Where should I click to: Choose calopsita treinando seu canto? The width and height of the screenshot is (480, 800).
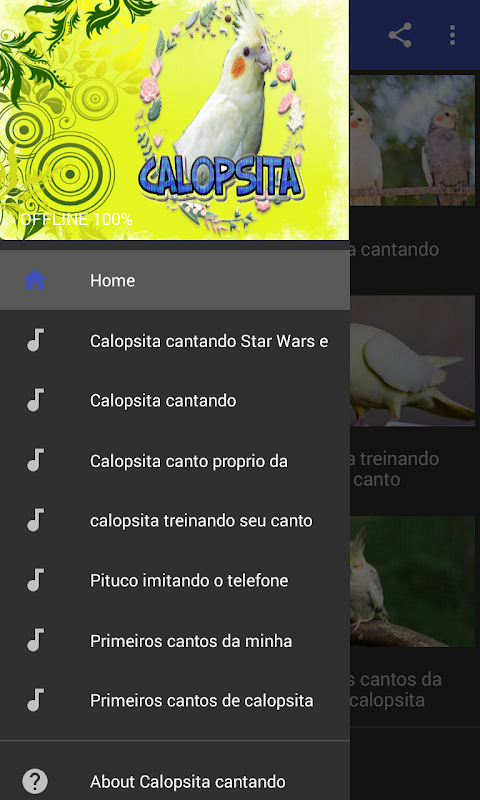click(174, 520)
